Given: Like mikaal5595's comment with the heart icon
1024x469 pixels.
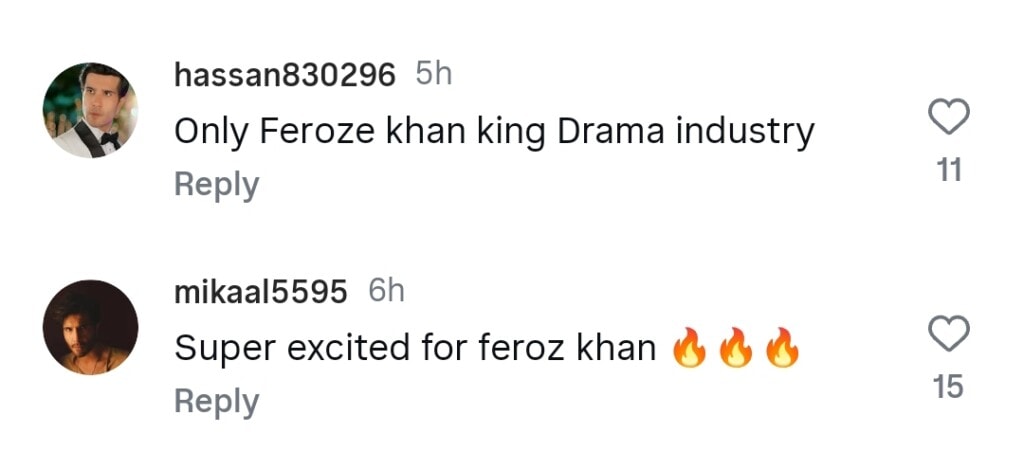Looking at the screenshot, I should pyautogui.click(x=948, y=334).
